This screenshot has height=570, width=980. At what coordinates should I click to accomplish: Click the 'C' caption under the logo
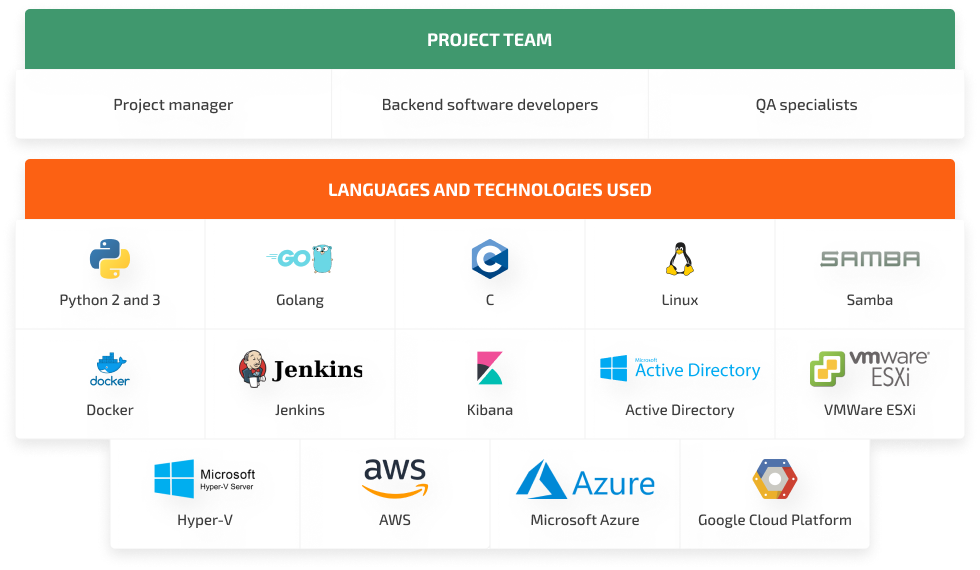click(x=490, y=300)
